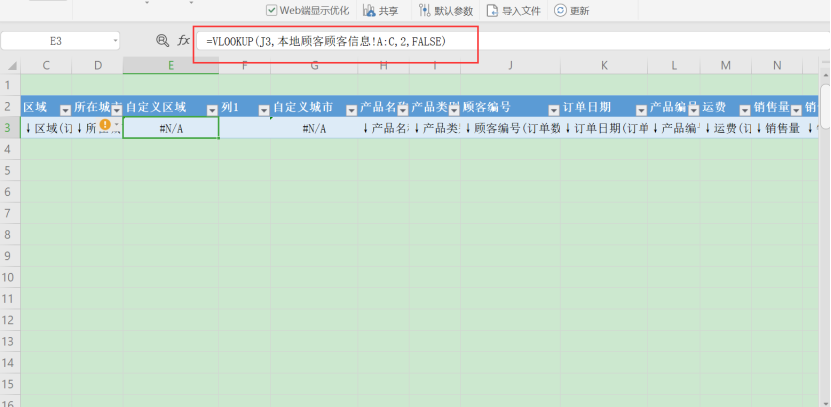Click into the VLOOKUP formula bar
Viewport: 831px width, 407px height.
point(513,41)
